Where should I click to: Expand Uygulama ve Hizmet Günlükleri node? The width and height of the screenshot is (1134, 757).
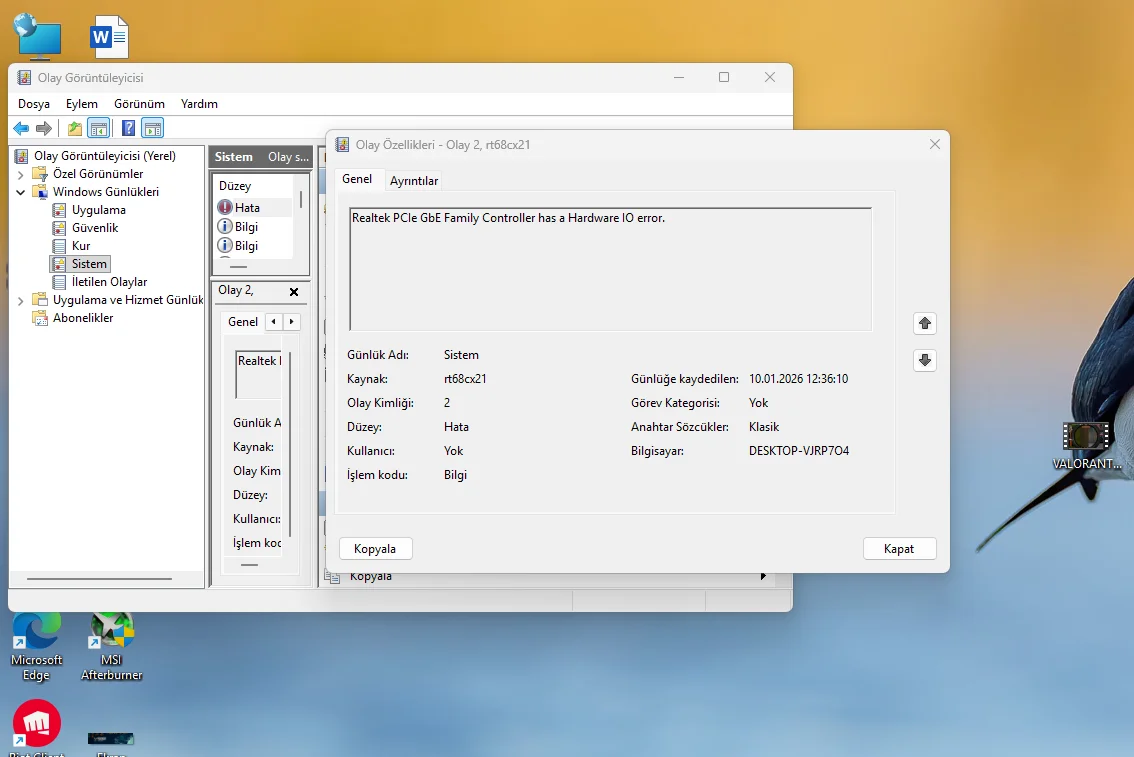(x=21, y=300)
